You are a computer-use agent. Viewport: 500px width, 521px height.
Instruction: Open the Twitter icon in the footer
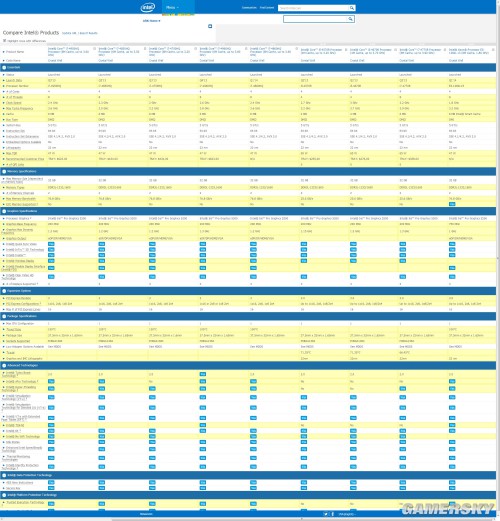(x=326, y=514)
